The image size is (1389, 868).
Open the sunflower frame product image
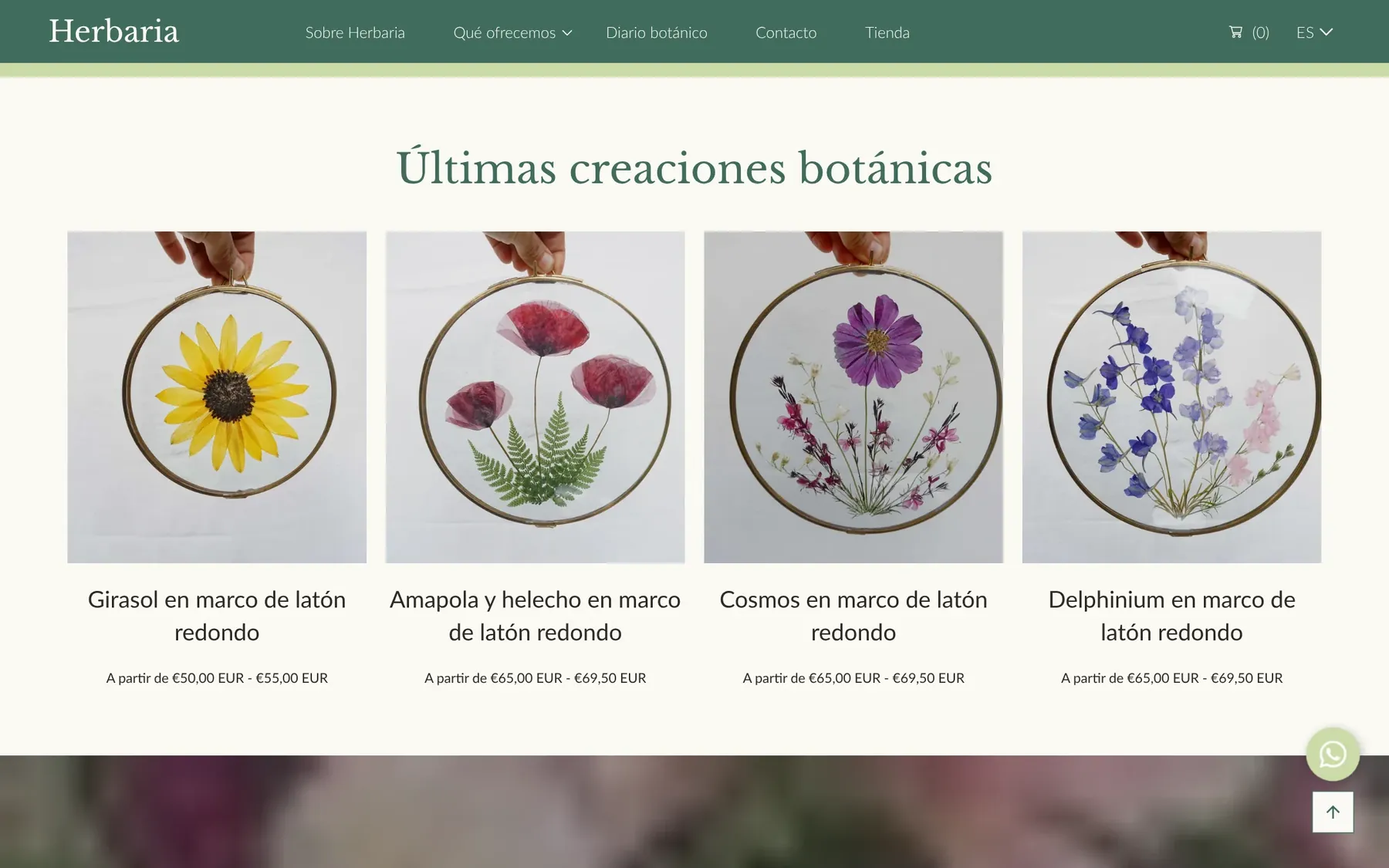(217, 397)
